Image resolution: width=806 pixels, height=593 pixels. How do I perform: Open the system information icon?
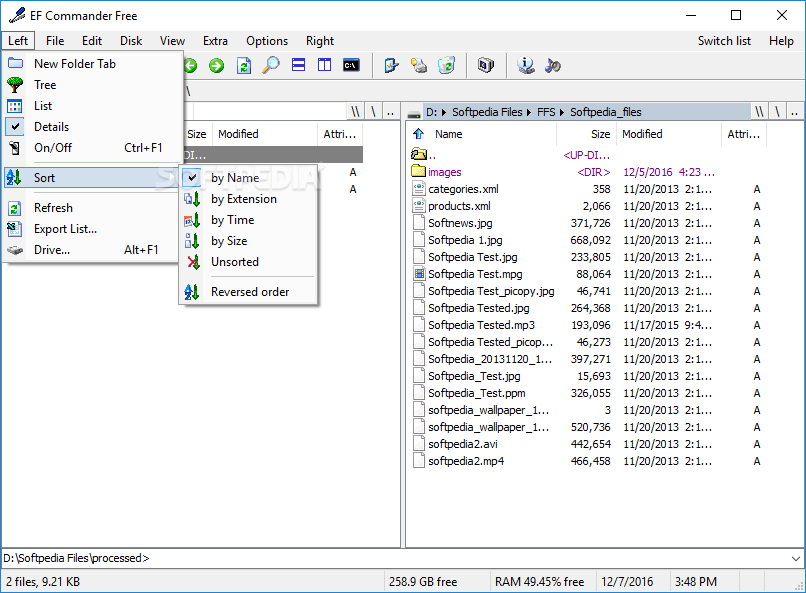click(525, 65)
